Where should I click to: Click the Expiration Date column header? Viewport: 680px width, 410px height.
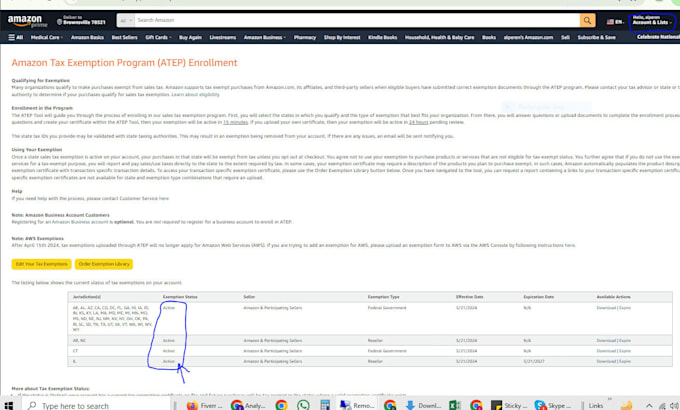click(x=539, y=297)
